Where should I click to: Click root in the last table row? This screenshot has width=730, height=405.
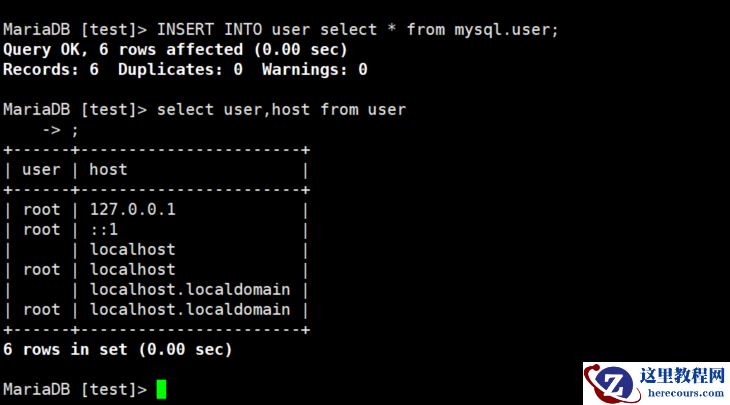click(x=41, y=309)
